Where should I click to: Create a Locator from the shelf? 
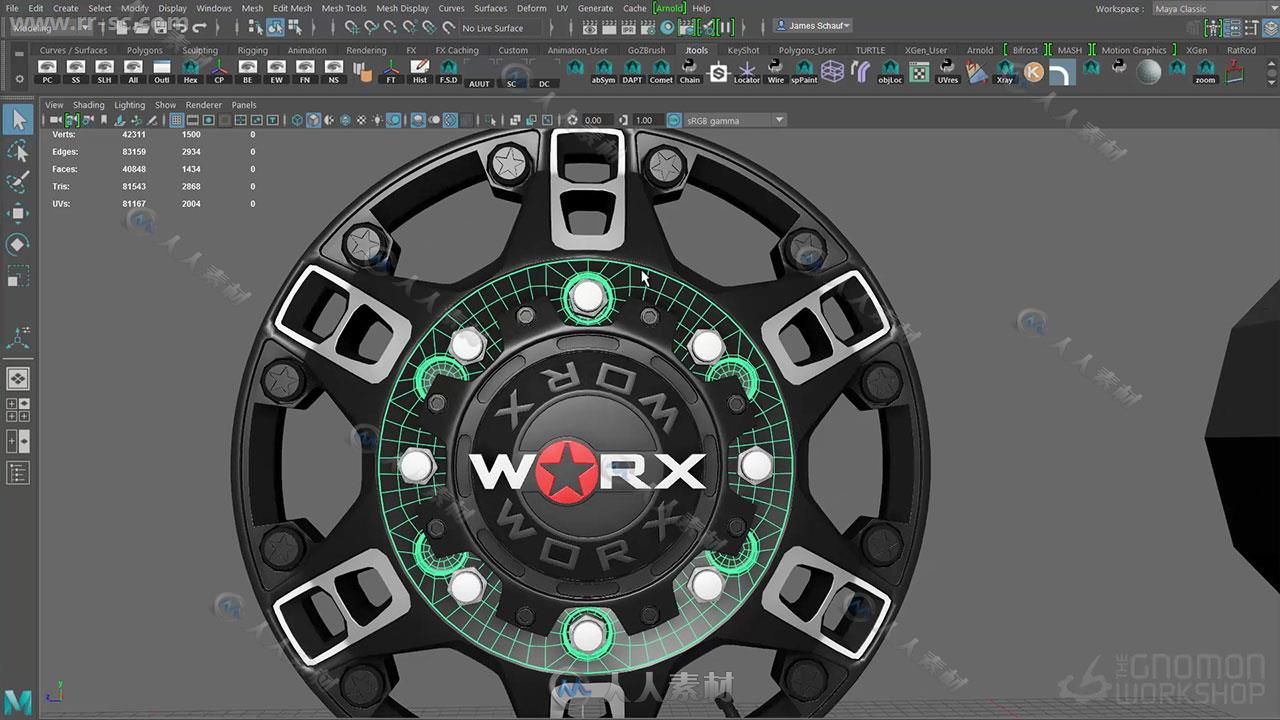pos(747,71)
